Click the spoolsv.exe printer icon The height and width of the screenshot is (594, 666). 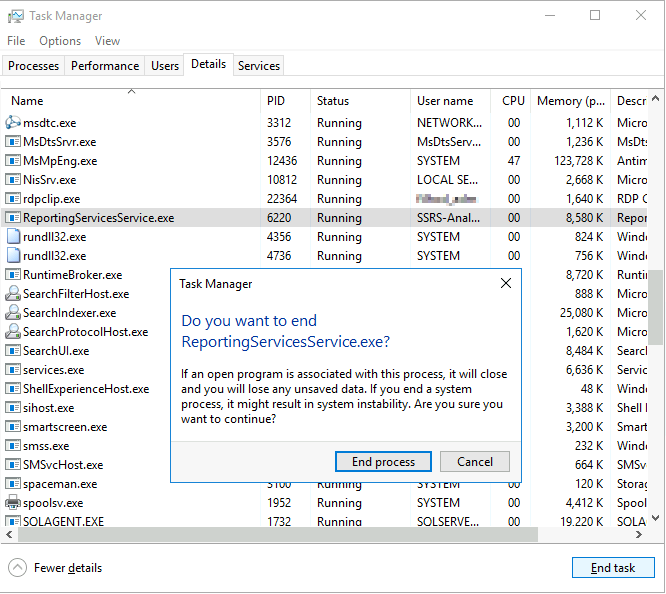click(13, 503)
